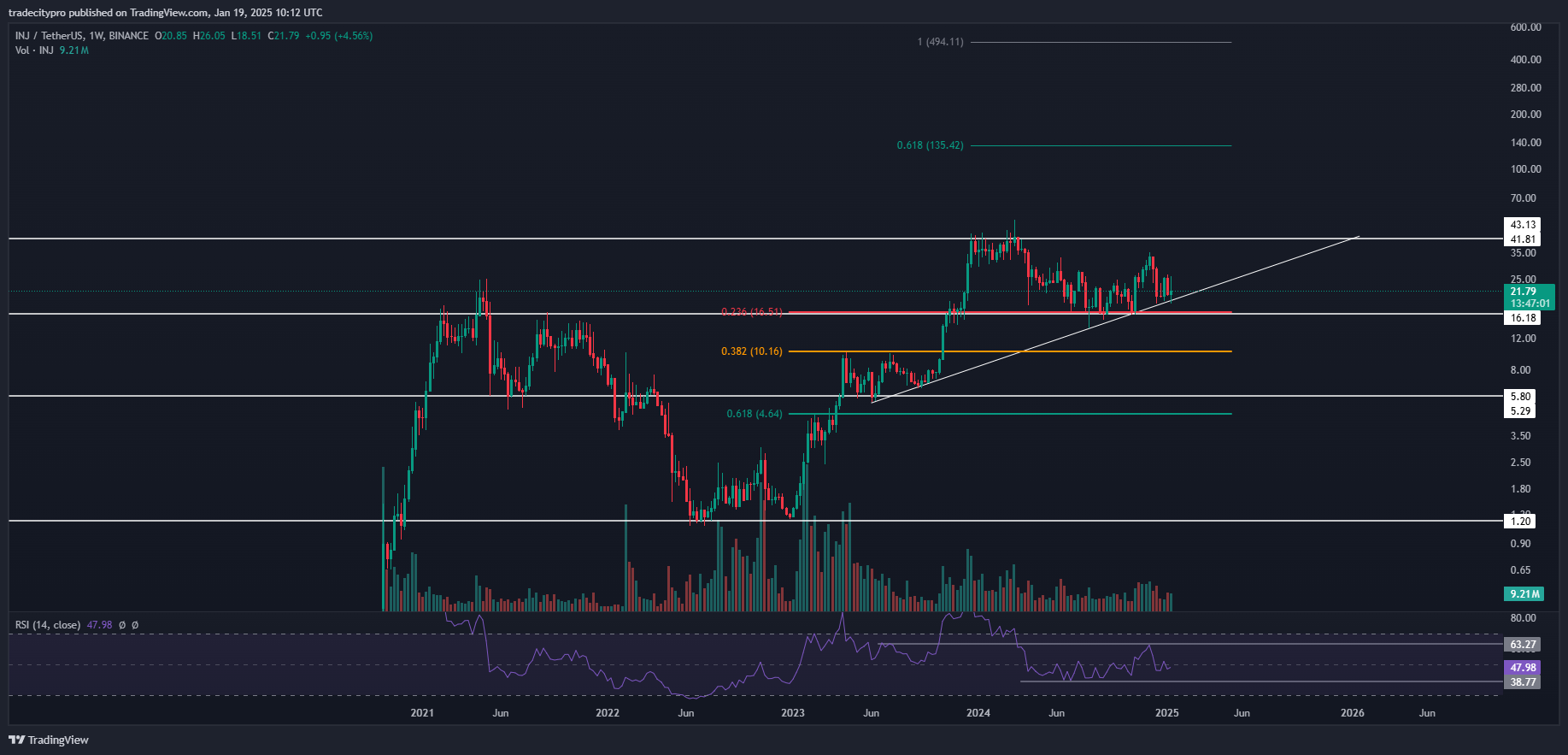Click the 41.81 price tag
The width and height of the screenshot is (1568, 755).
click(1523, 239)
